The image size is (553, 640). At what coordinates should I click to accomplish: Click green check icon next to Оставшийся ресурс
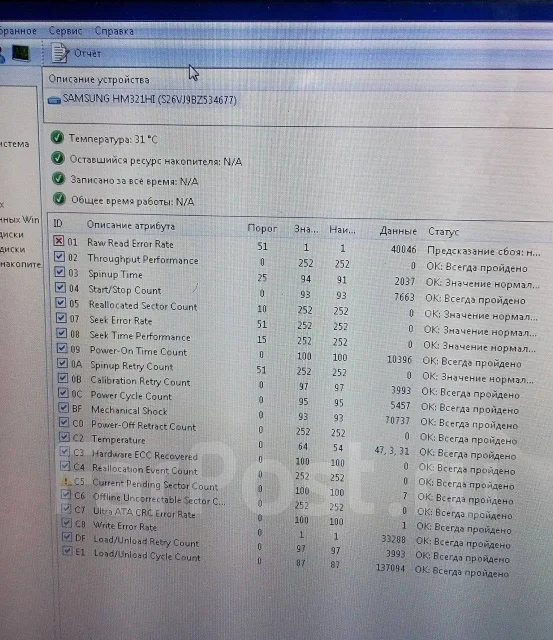coord(58,158)
